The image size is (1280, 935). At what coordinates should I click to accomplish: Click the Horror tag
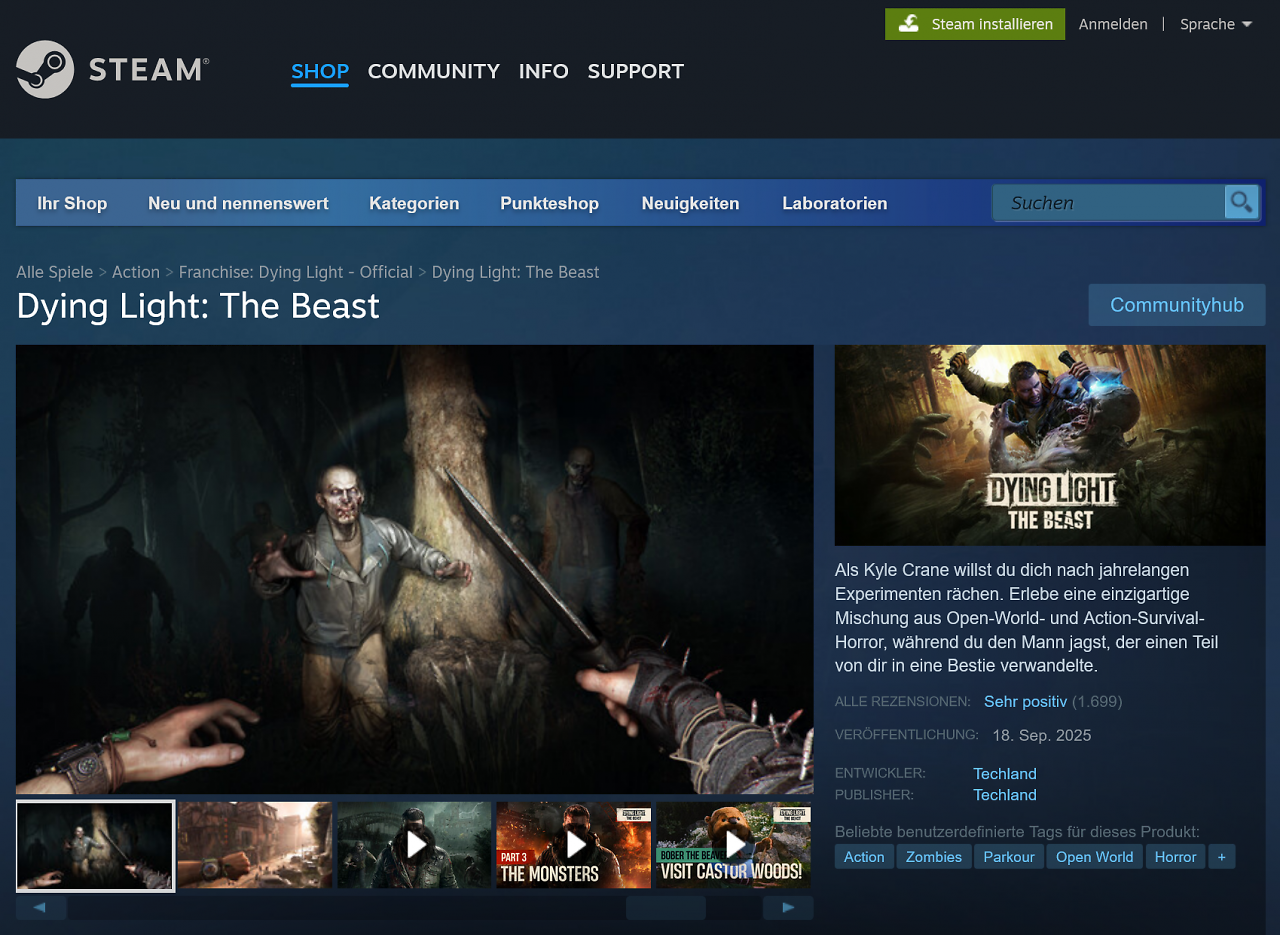coord(1176,857)
